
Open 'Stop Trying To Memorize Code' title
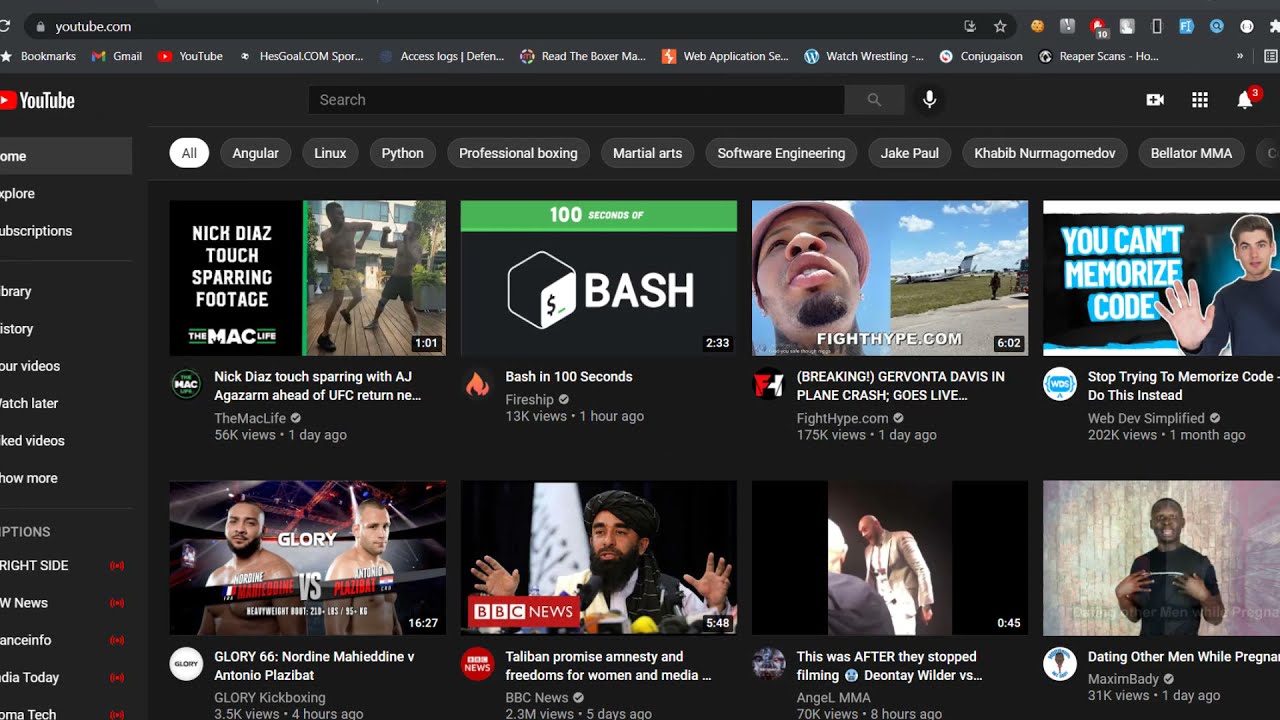pyautogui.click(x=1182, y=386)
